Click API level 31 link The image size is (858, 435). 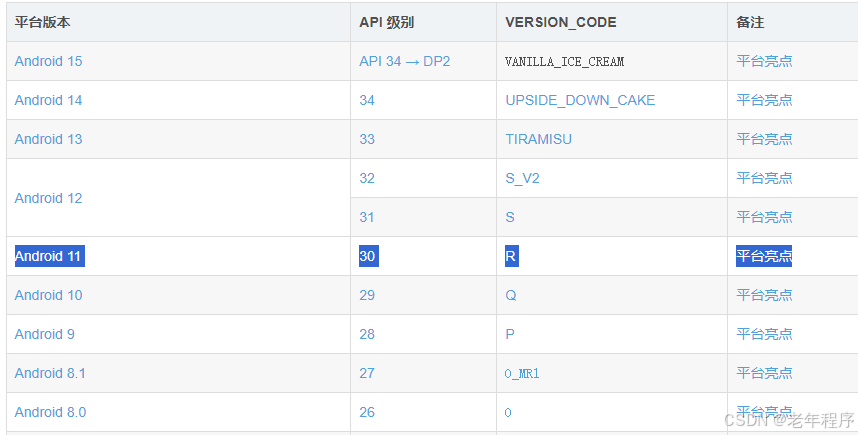point(367,217)
